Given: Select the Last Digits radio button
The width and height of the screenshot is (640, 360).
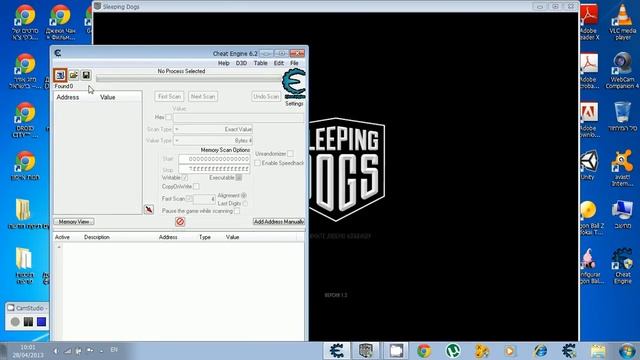Looking at the screenshot, I should click(x=245, y=203).
